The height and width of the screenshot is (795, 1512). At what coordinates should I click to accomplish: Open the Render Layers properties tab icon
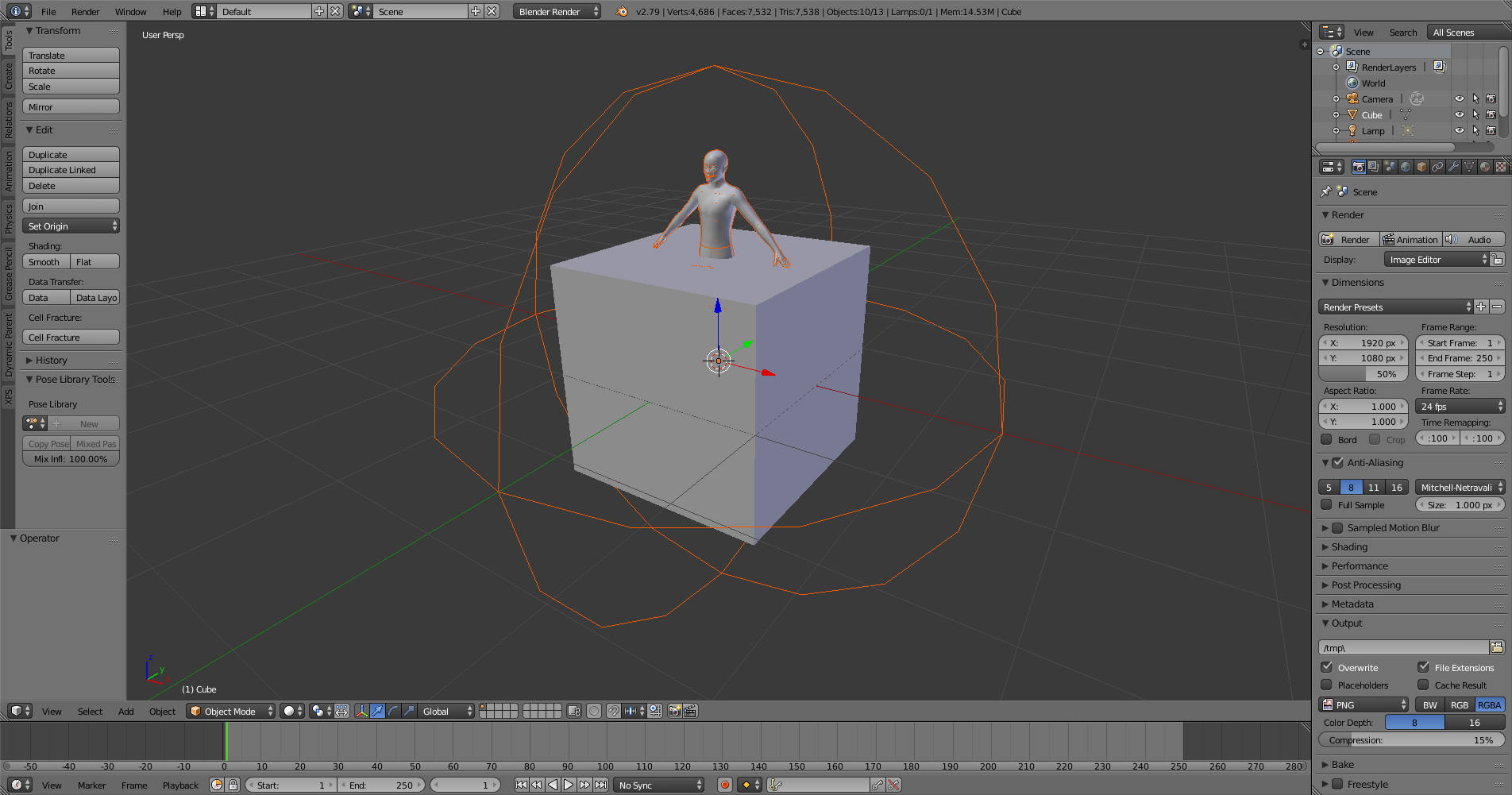(1374, 167)
